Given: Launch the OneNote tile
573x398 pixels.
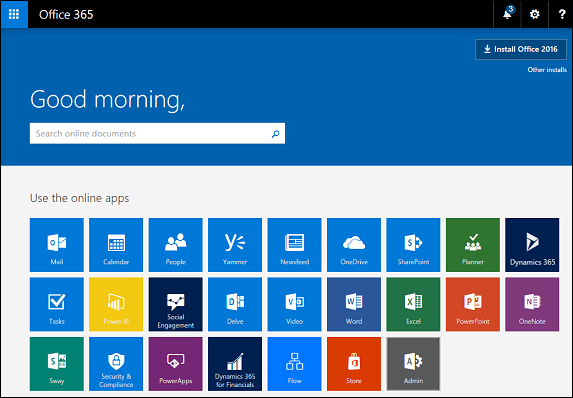Looking at the screenshot, I should coord(532,304).
